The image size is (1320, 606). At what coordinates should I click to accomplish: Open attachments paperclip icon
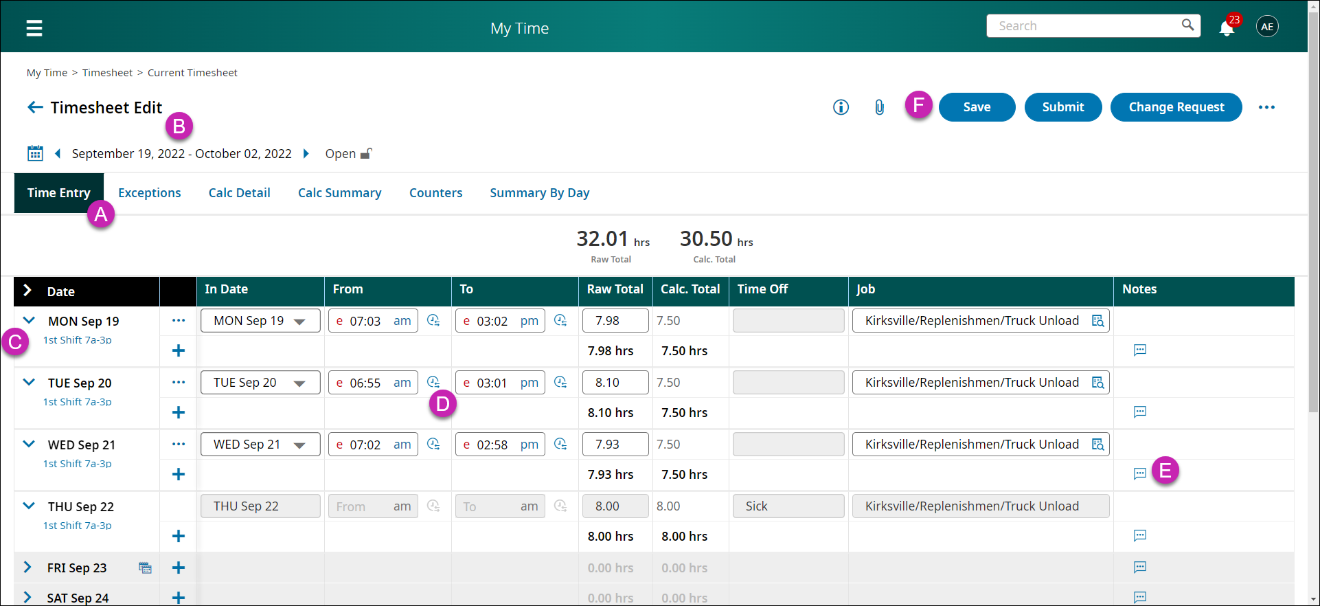point(879,107)
